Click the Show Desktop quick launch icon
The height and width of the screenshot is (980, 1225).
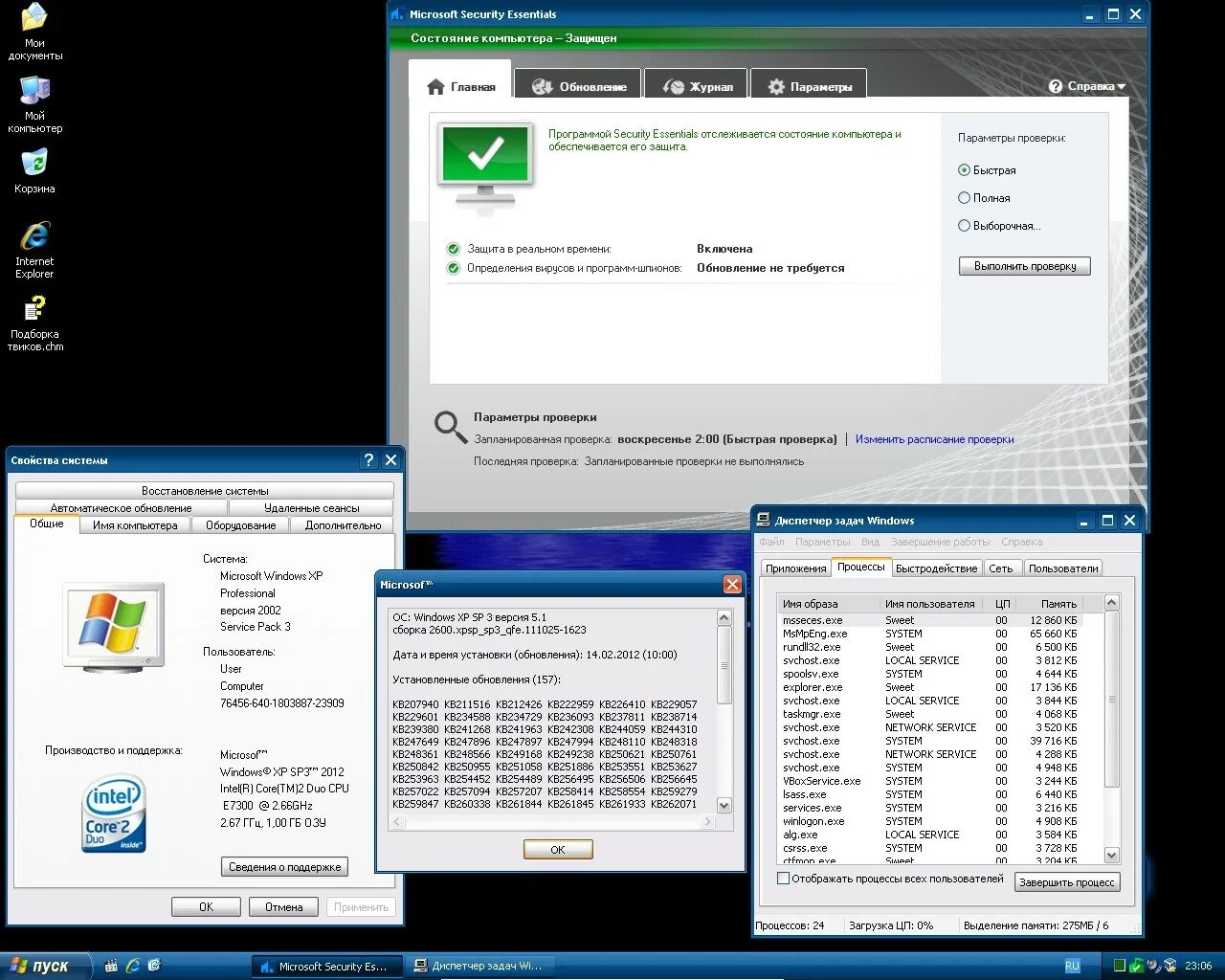[154, 966]
